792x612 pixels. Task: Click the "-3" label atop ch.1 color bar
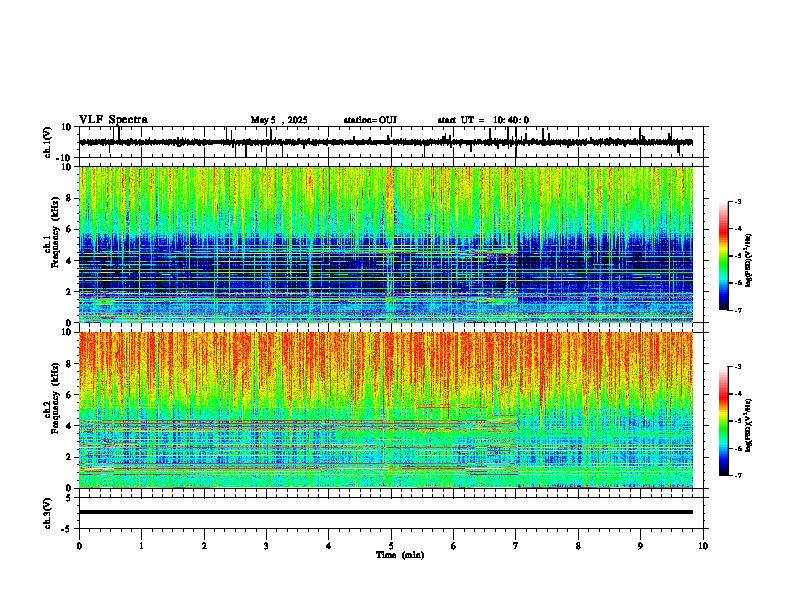[x=737, y=201]
